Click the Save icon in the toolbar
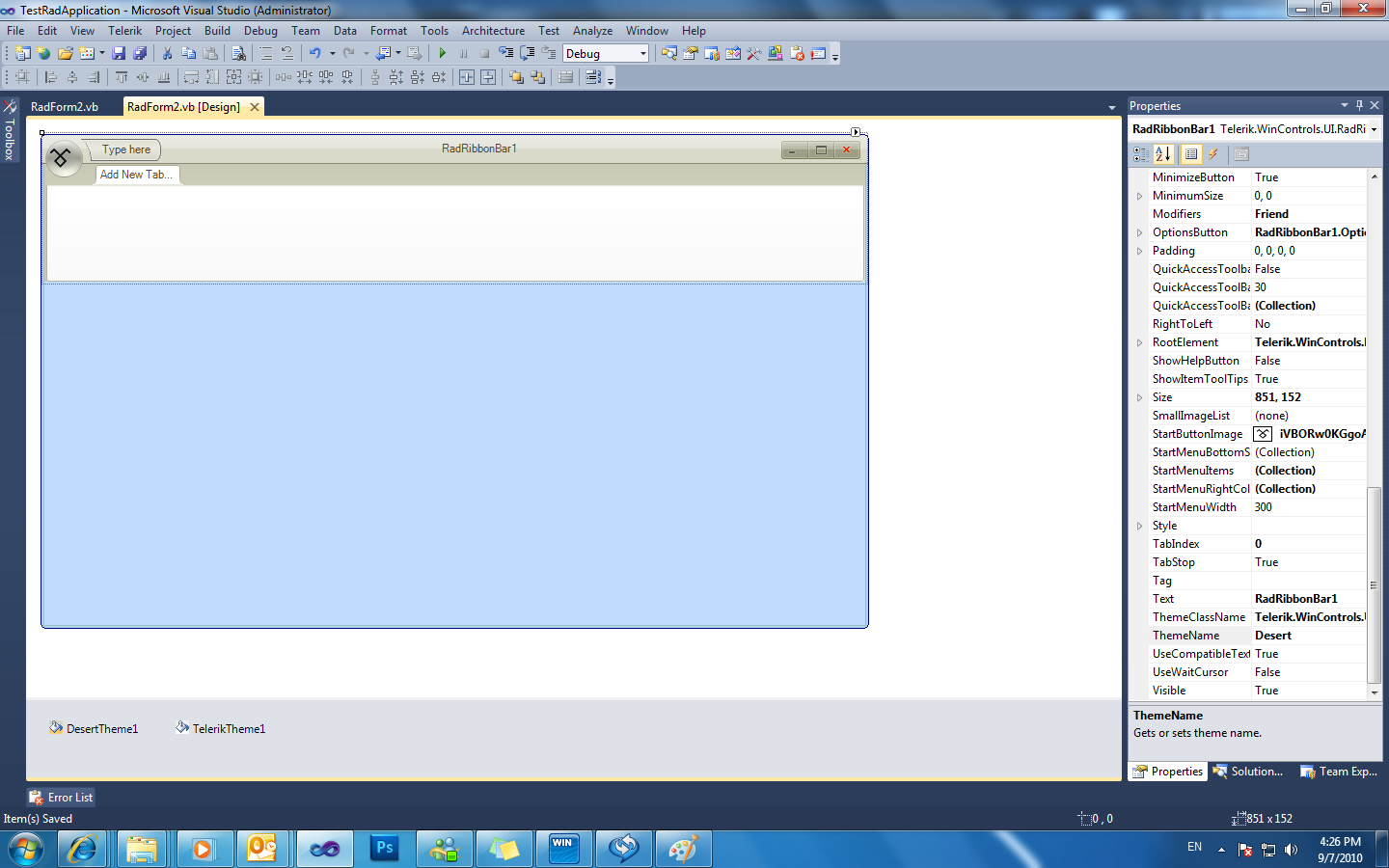 coord(119,54)
